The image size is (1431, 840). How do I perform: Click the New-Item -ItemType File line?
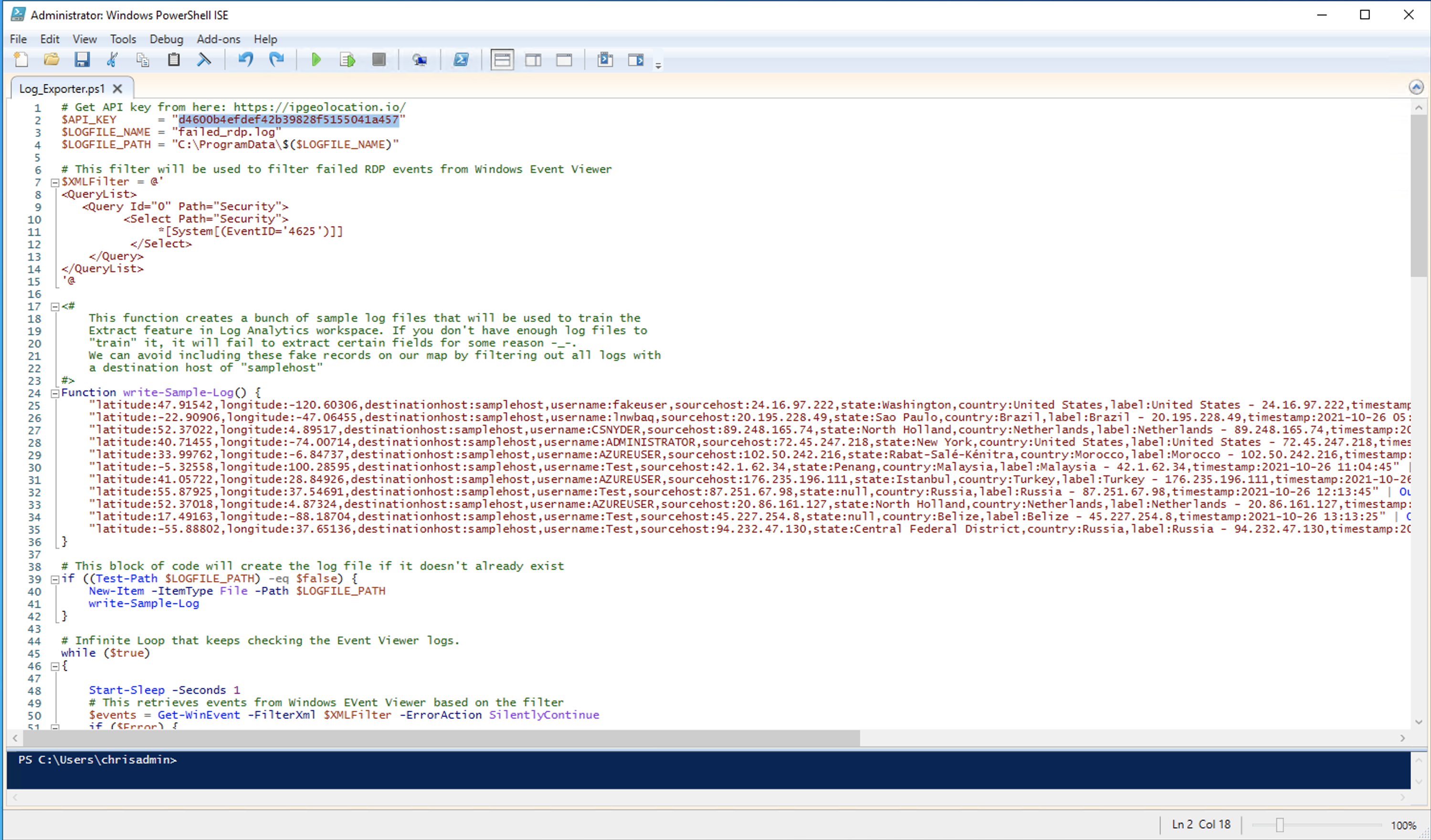coord(237,591)
